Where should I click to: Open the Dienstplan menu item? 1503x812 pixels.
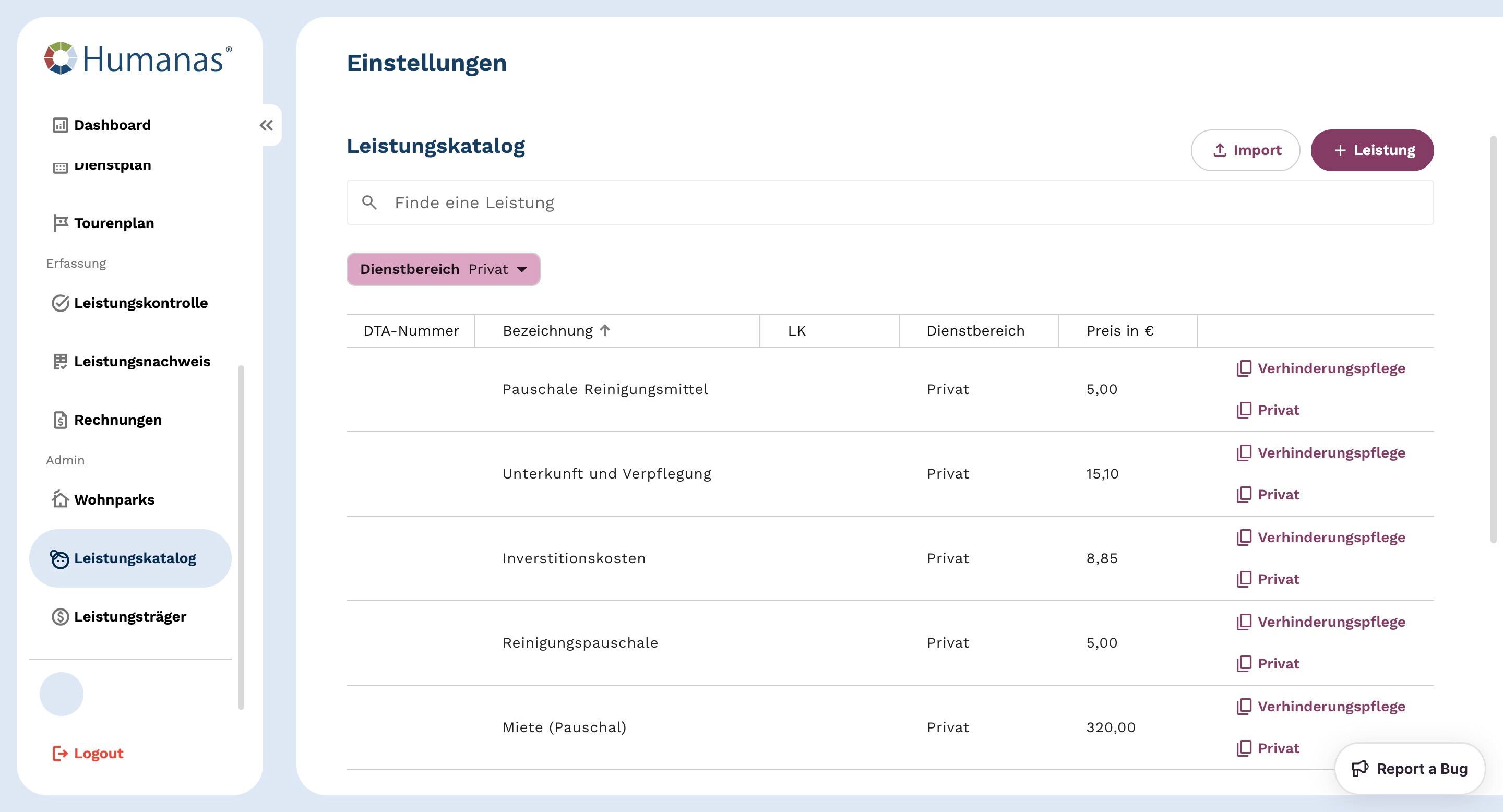coord(112,165)
